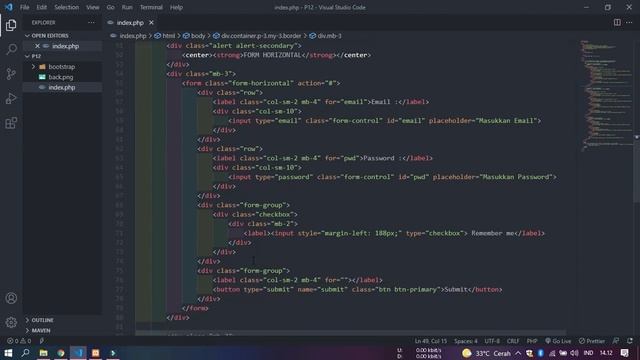The image size is (640, 360).
Task: Open the Accounts menu icon
Action: (x=11, y=298)
